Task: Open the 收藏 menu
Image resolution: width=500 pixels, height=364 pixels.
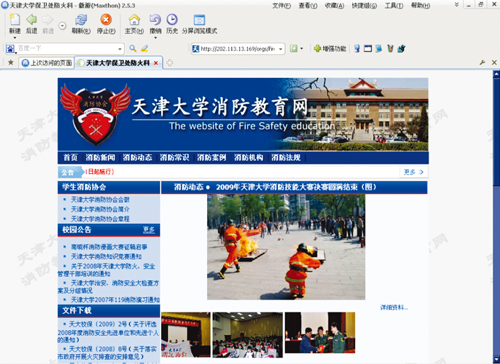Action: coord(334,5)
